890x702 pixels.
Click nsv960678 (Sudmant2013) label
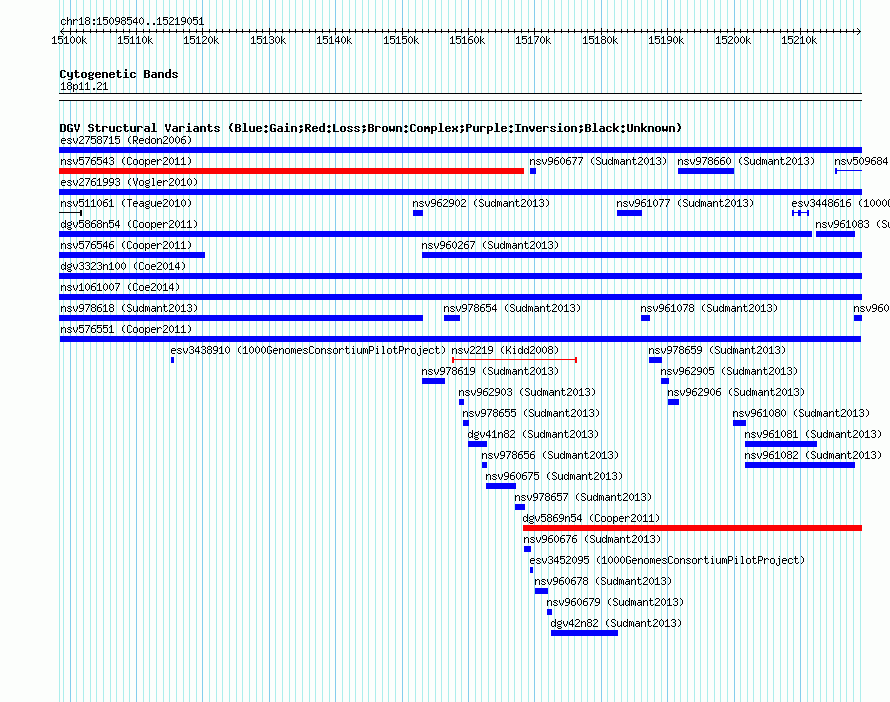[x=603, y=581]
